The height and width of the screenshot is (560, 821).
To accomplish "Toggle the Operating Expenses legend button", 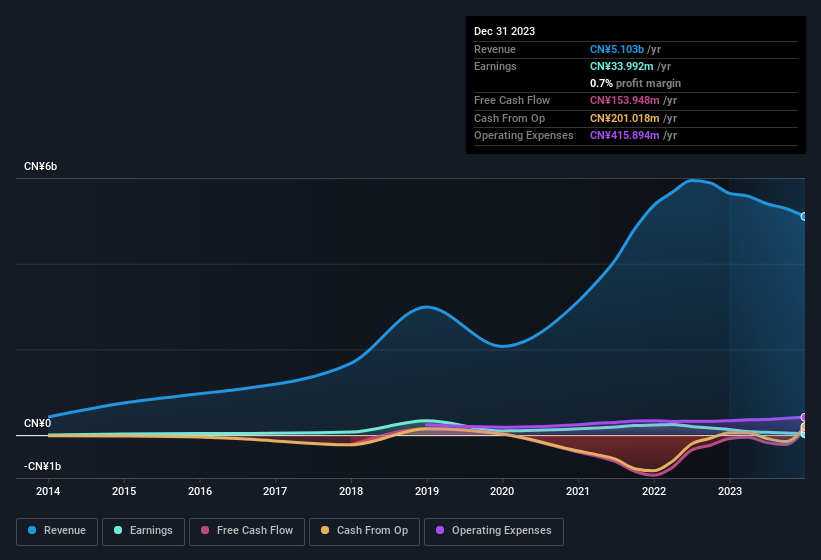I will [x=494, y=531].
